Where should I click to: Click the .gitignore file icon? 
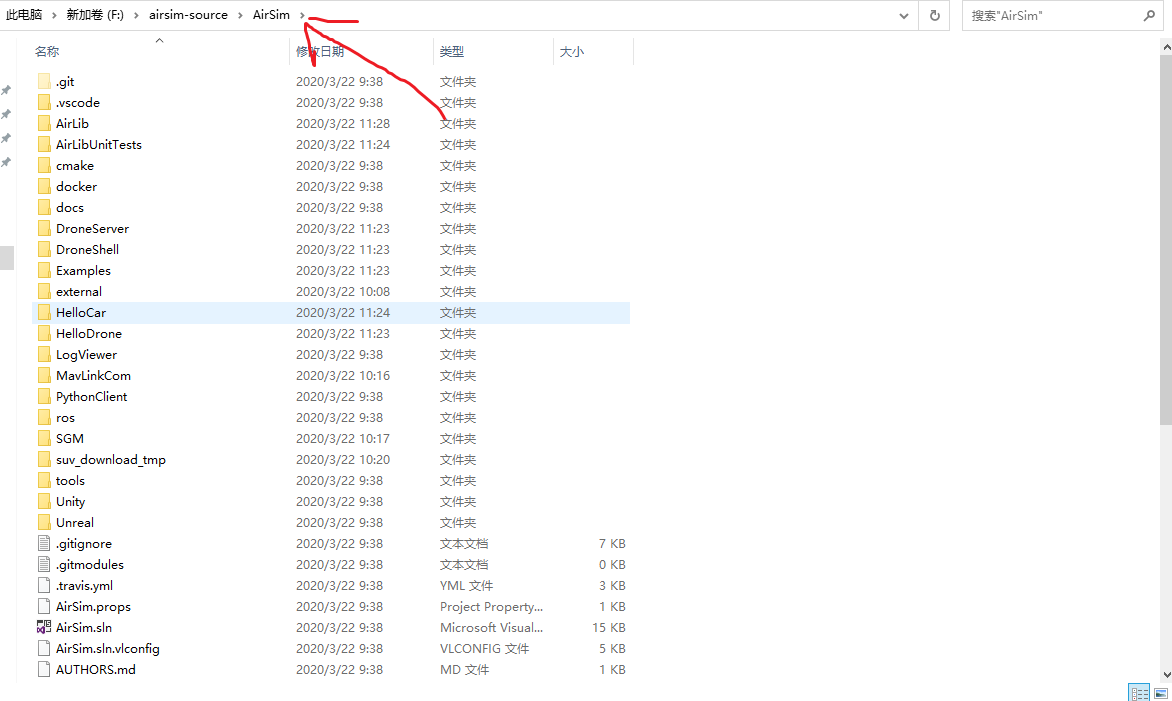44,543
